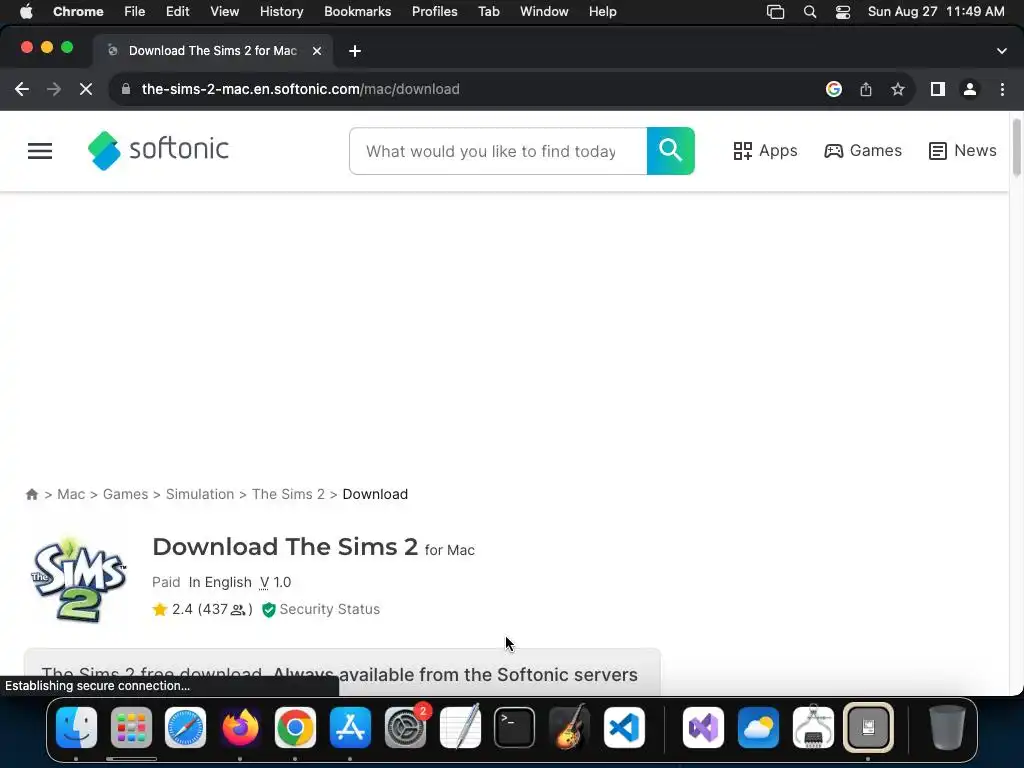Go to The Sims 2 in the breadcrumb
The width and height of the screenshot is (1024, 768).
click(x=288, y=494)
